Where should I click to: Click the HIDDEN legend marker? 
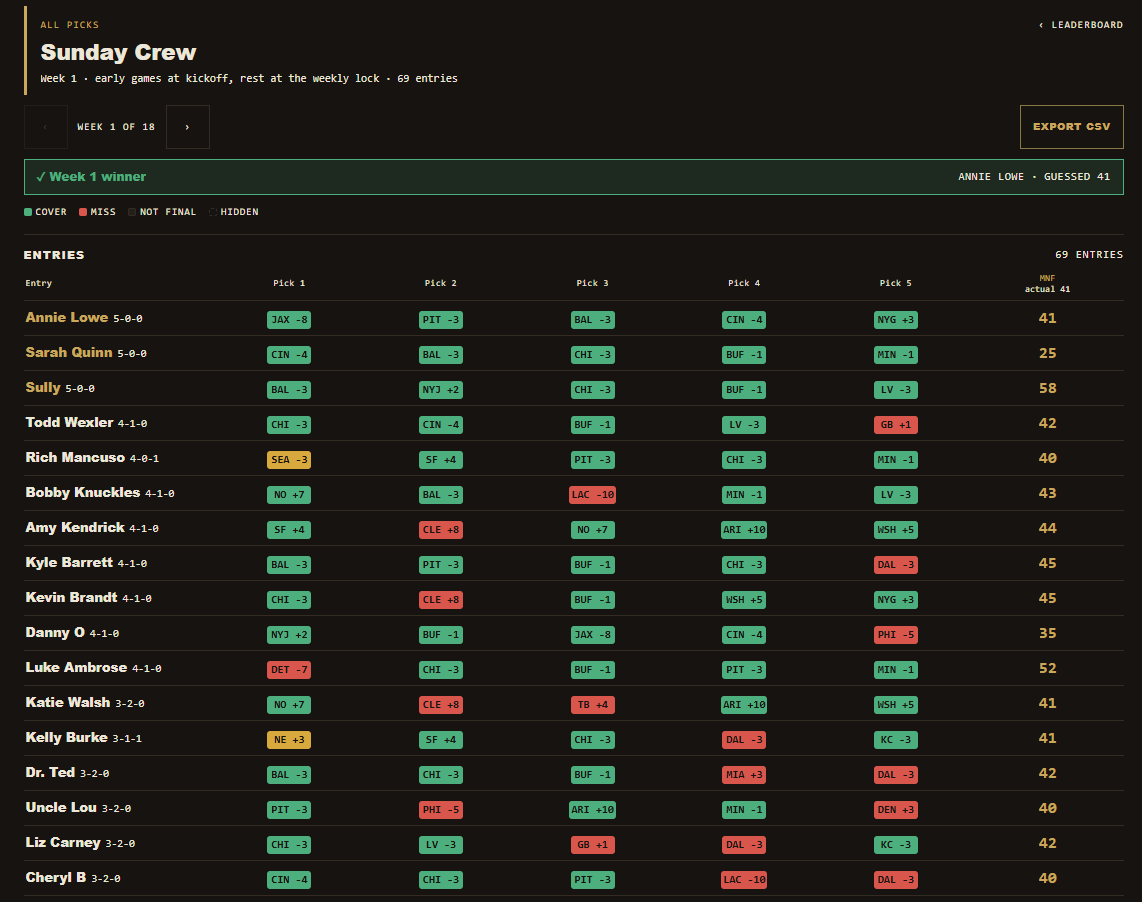(213, 212)
